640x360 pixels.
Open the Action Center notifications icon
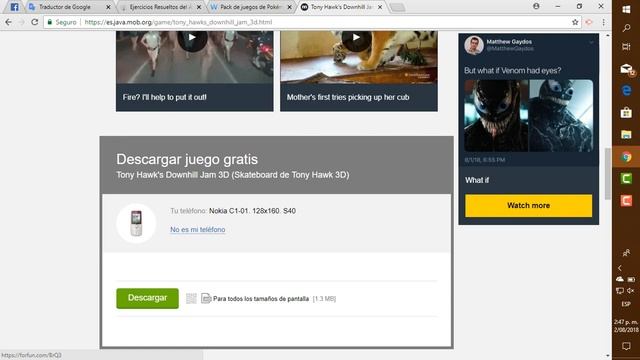[626, 346]
